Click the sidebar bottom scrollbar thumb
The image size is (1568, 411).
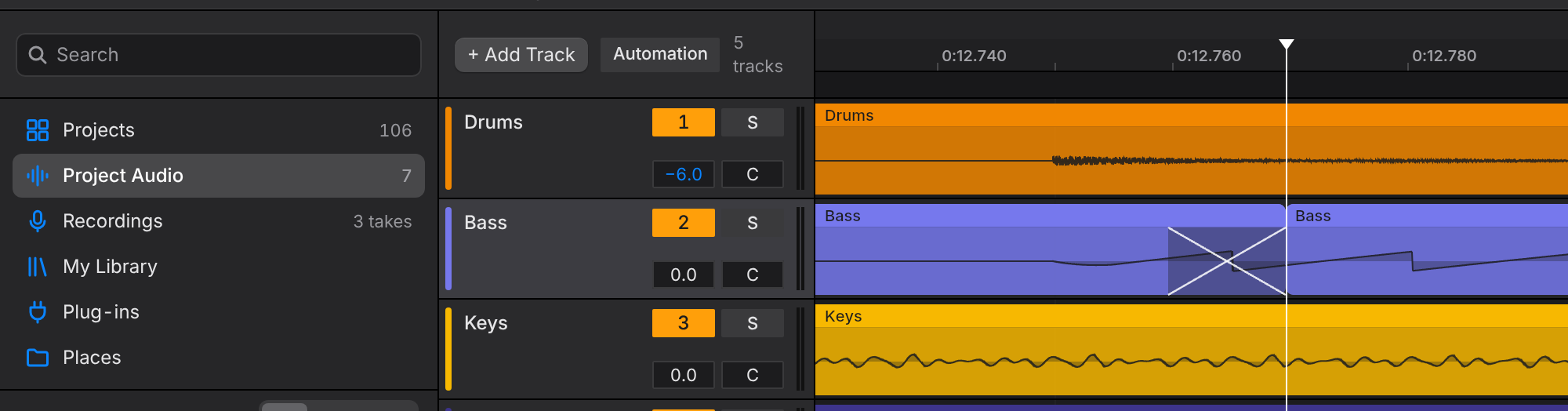(285, 407)
